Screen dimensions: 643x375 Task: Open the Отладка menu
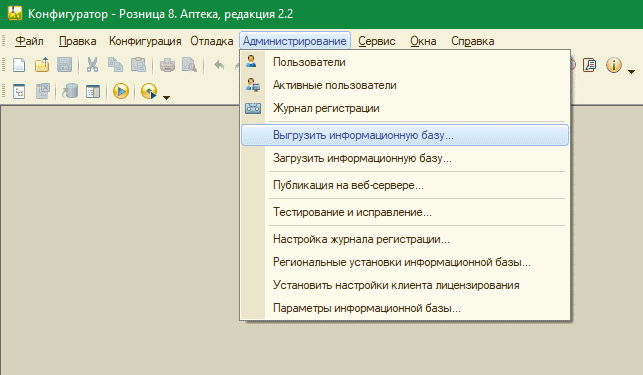click(x=212, y=41)
